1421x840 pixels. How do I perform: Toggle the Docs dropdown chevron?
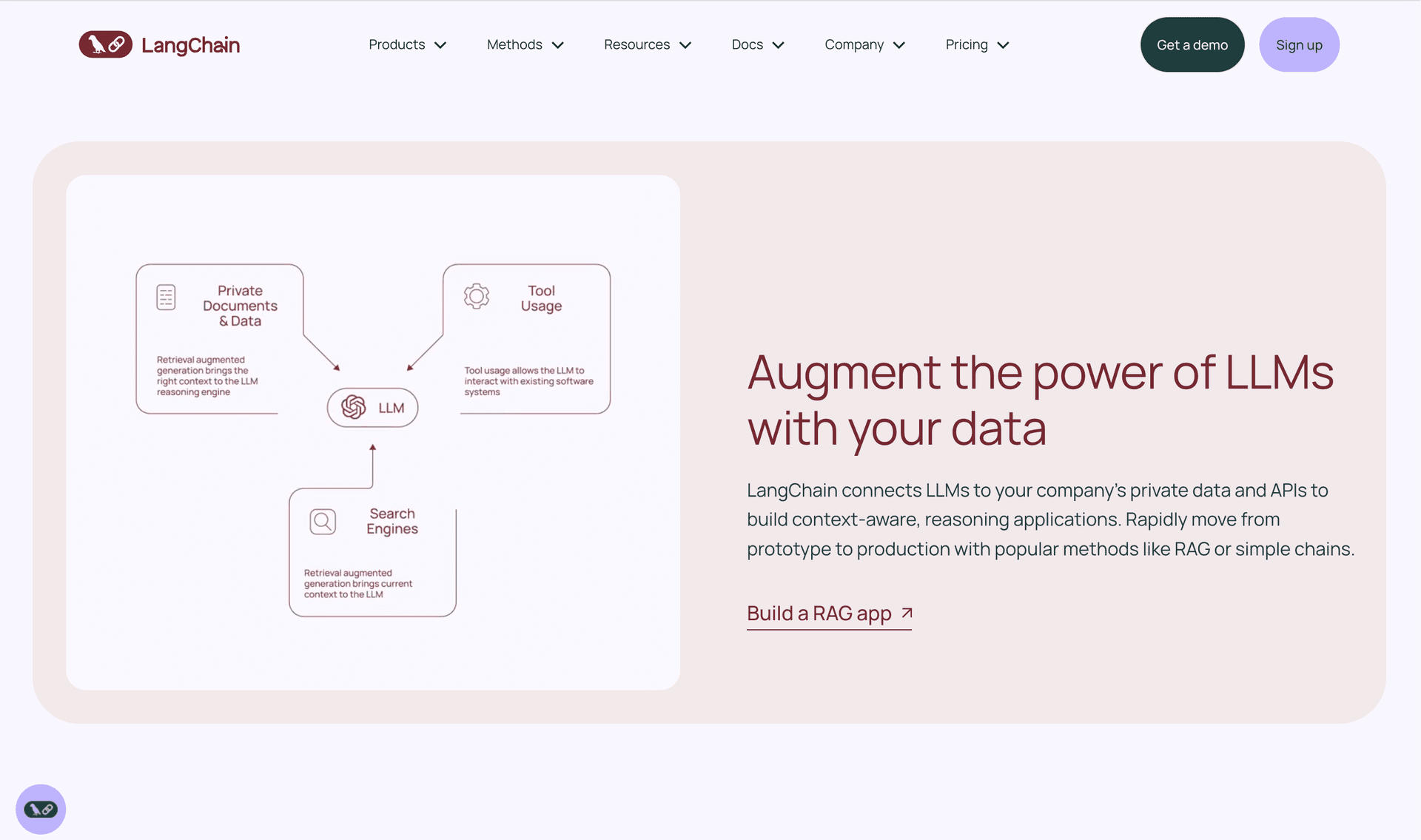(779, 44)
